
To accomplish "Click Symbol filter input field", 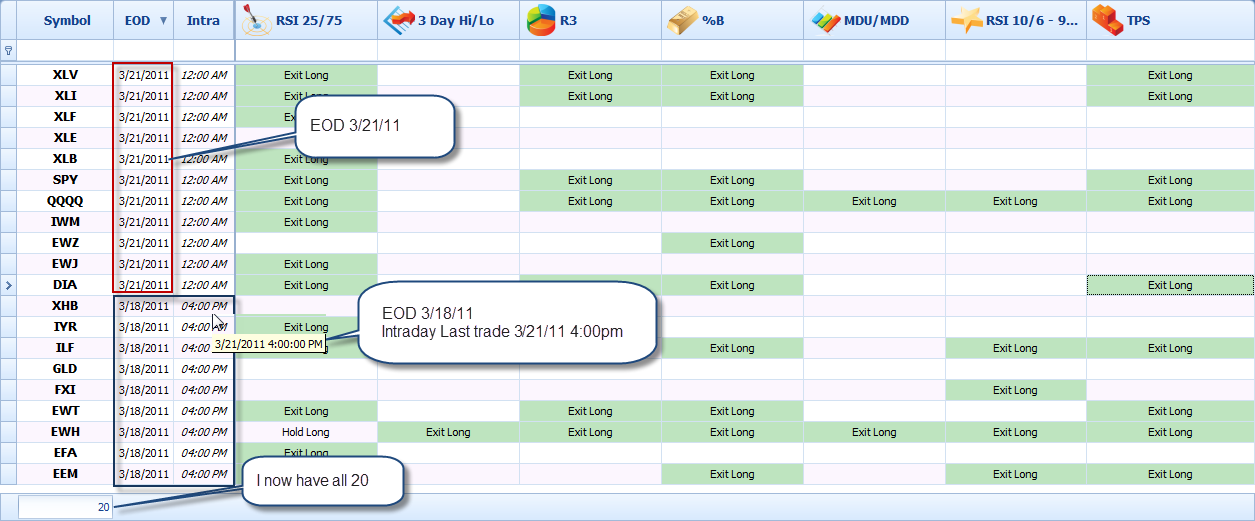I will coord(65,50).
